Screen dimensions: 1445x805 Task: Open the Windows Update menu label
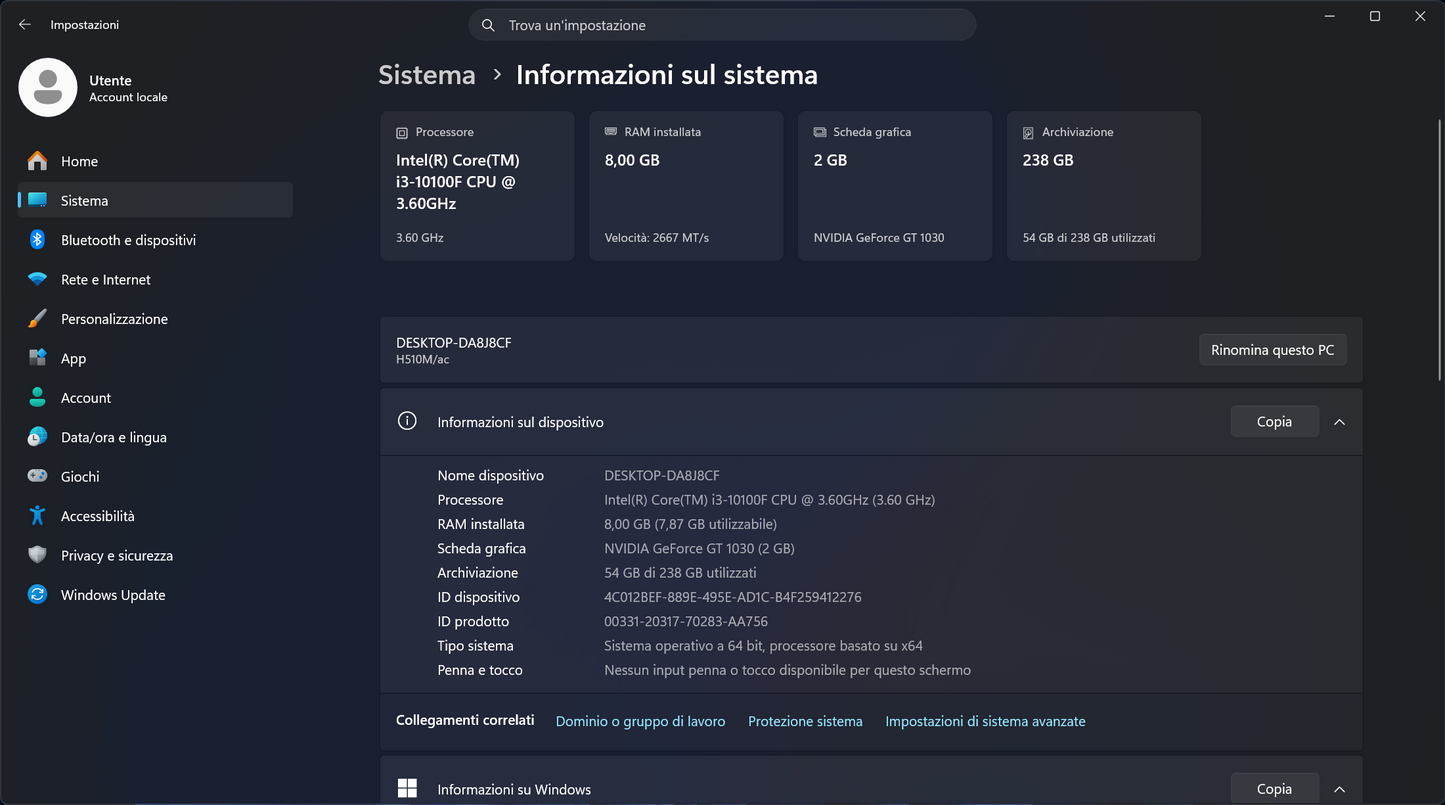113,595
